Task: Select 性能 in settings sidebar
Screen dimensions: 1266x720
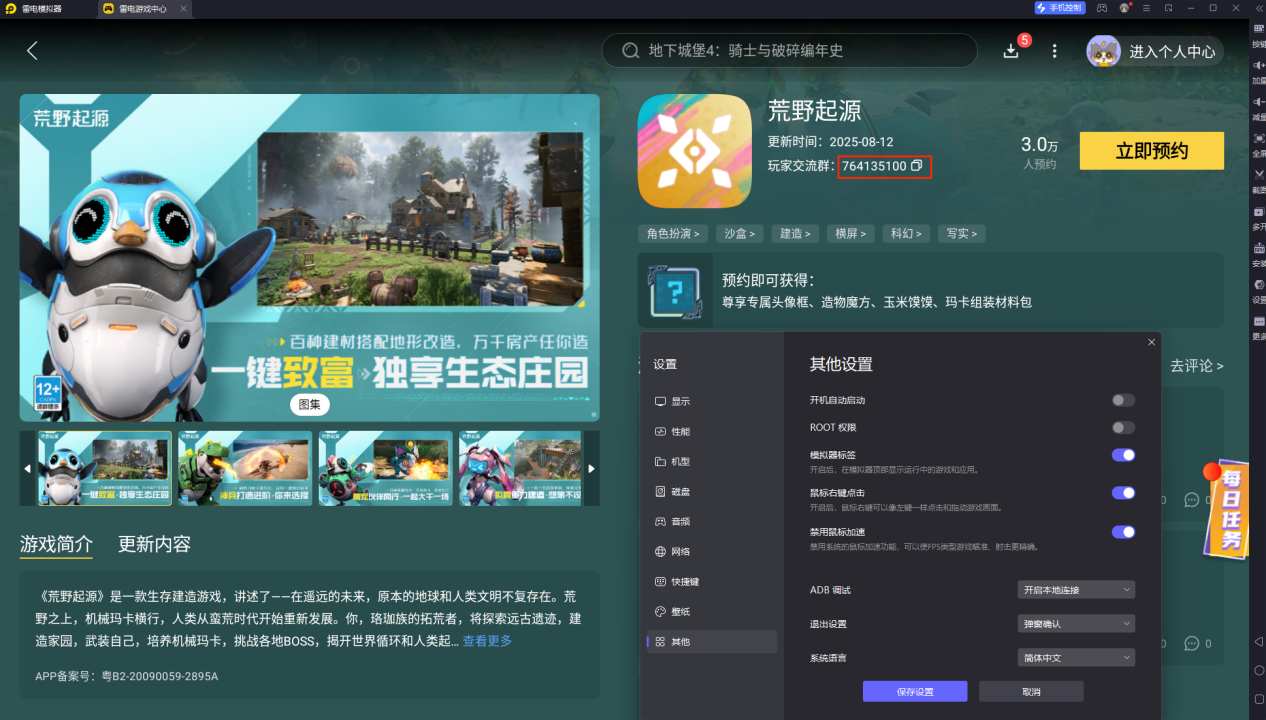Action: pos(711,431)
